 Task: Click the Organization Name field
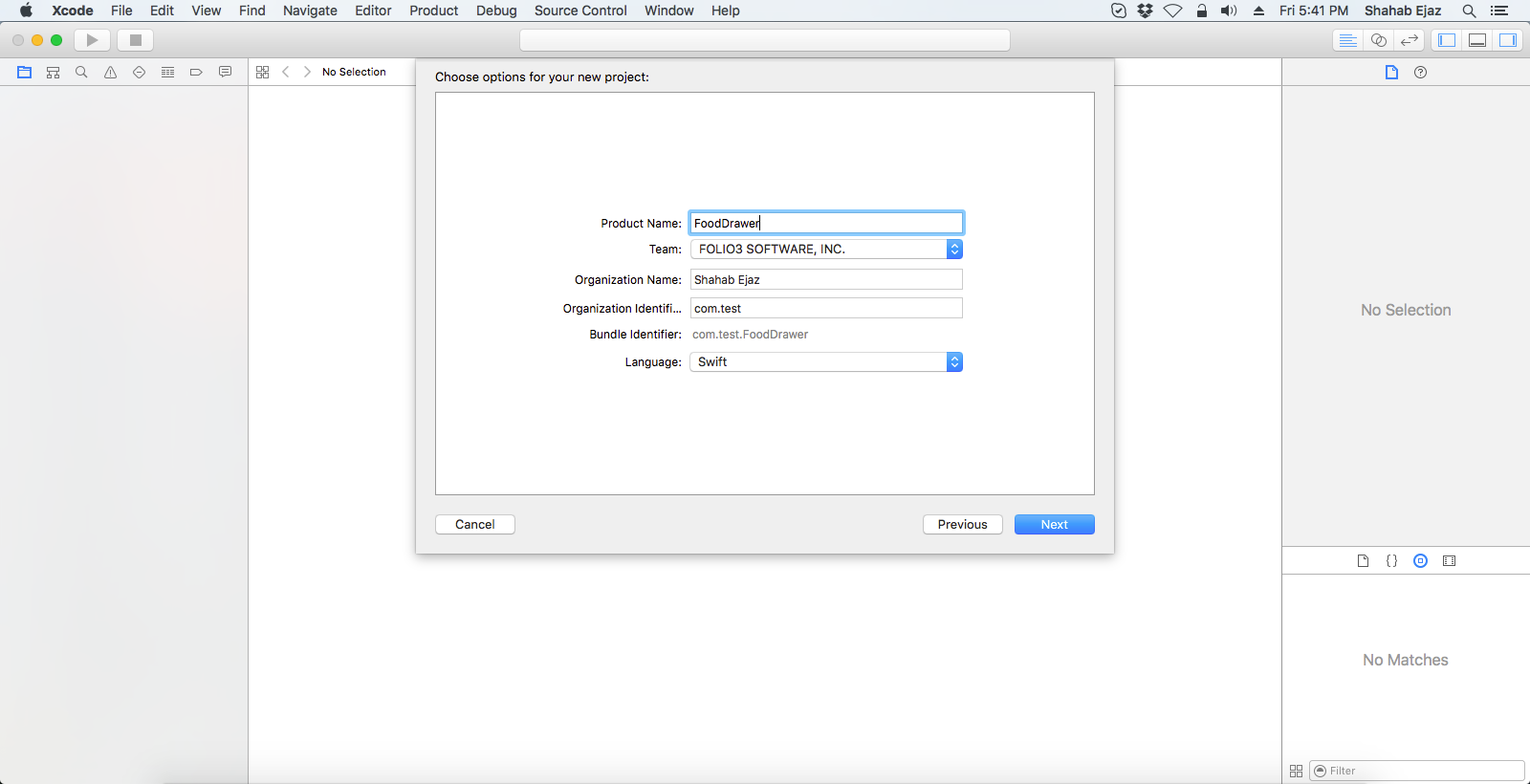pyautogui.click(x=826, y=279)
